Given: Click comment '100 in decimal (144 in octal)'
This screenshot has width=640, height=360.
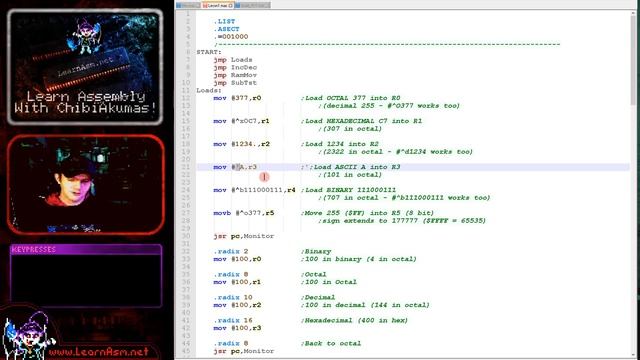Looking at the screenshot, I should click(365, 305).
